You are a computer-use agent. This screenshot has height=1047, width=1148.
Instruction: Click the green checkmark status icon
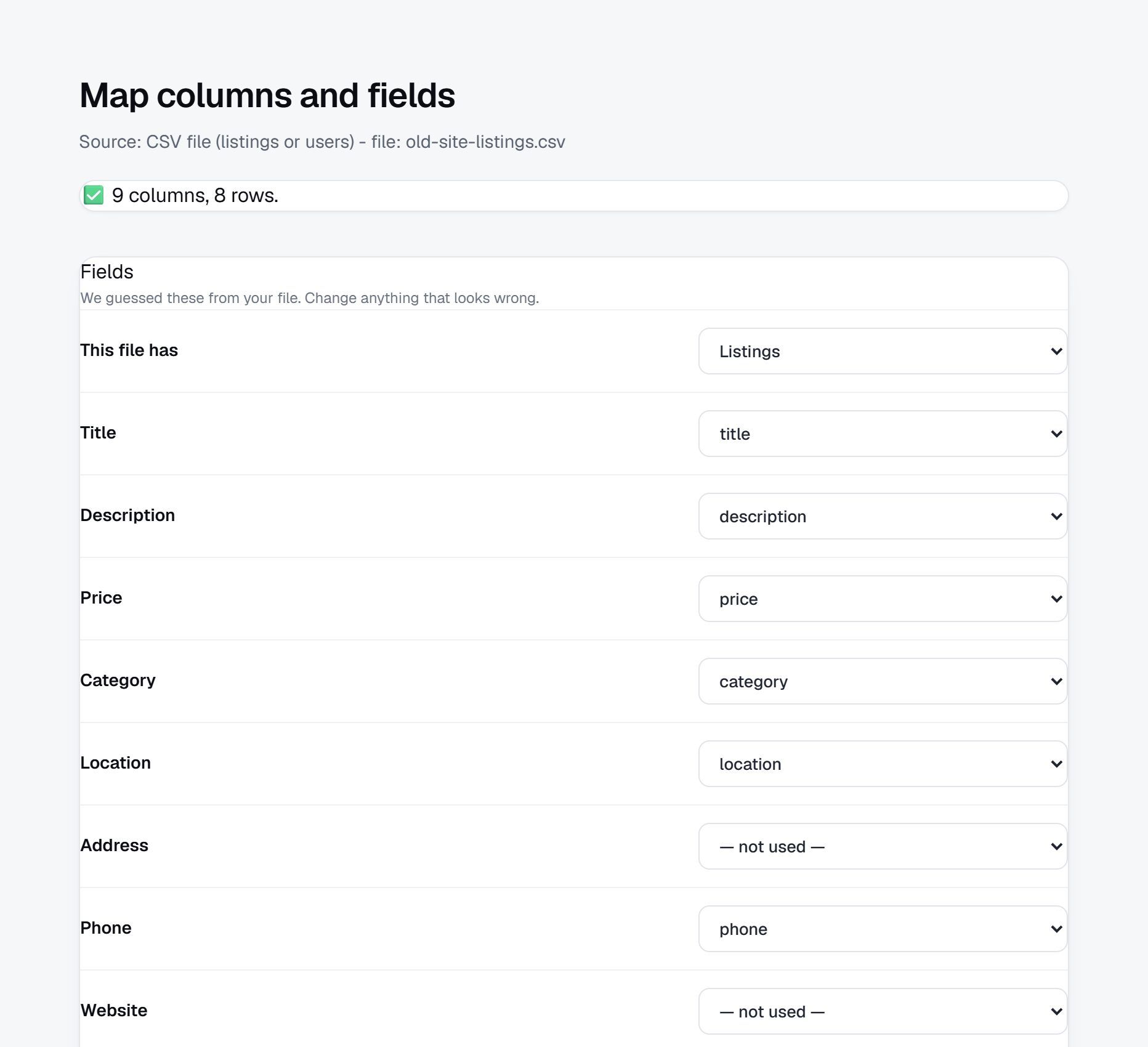click(x=94, y=195)
